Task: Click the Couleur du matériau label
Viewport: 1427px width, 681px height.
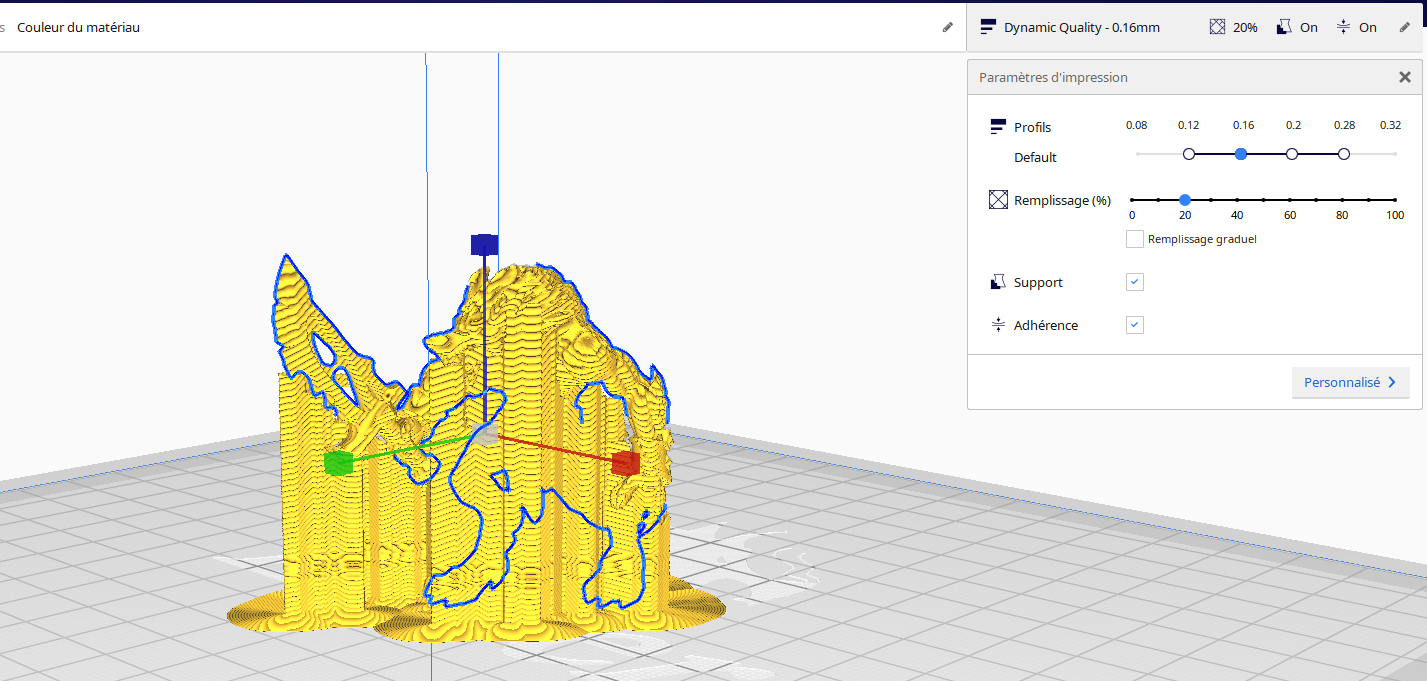Action: 78,27
